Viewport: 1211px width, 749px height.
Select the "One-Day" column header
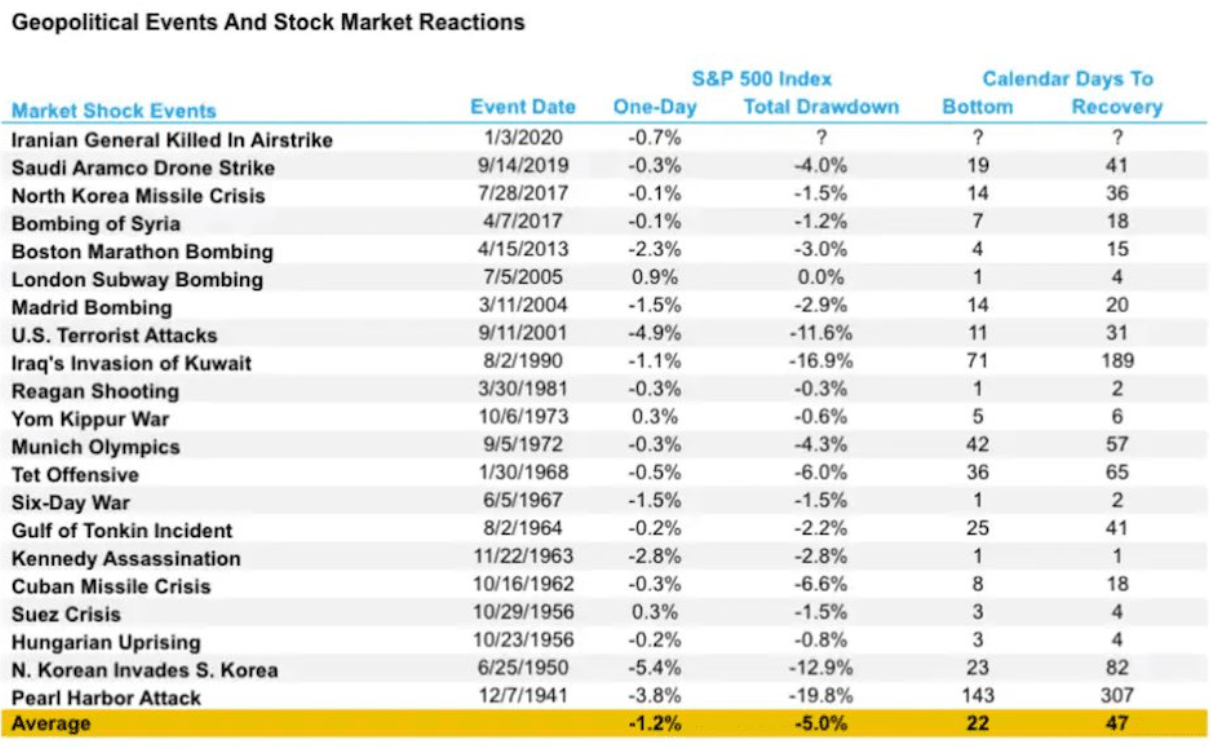(x=654, y=107)
